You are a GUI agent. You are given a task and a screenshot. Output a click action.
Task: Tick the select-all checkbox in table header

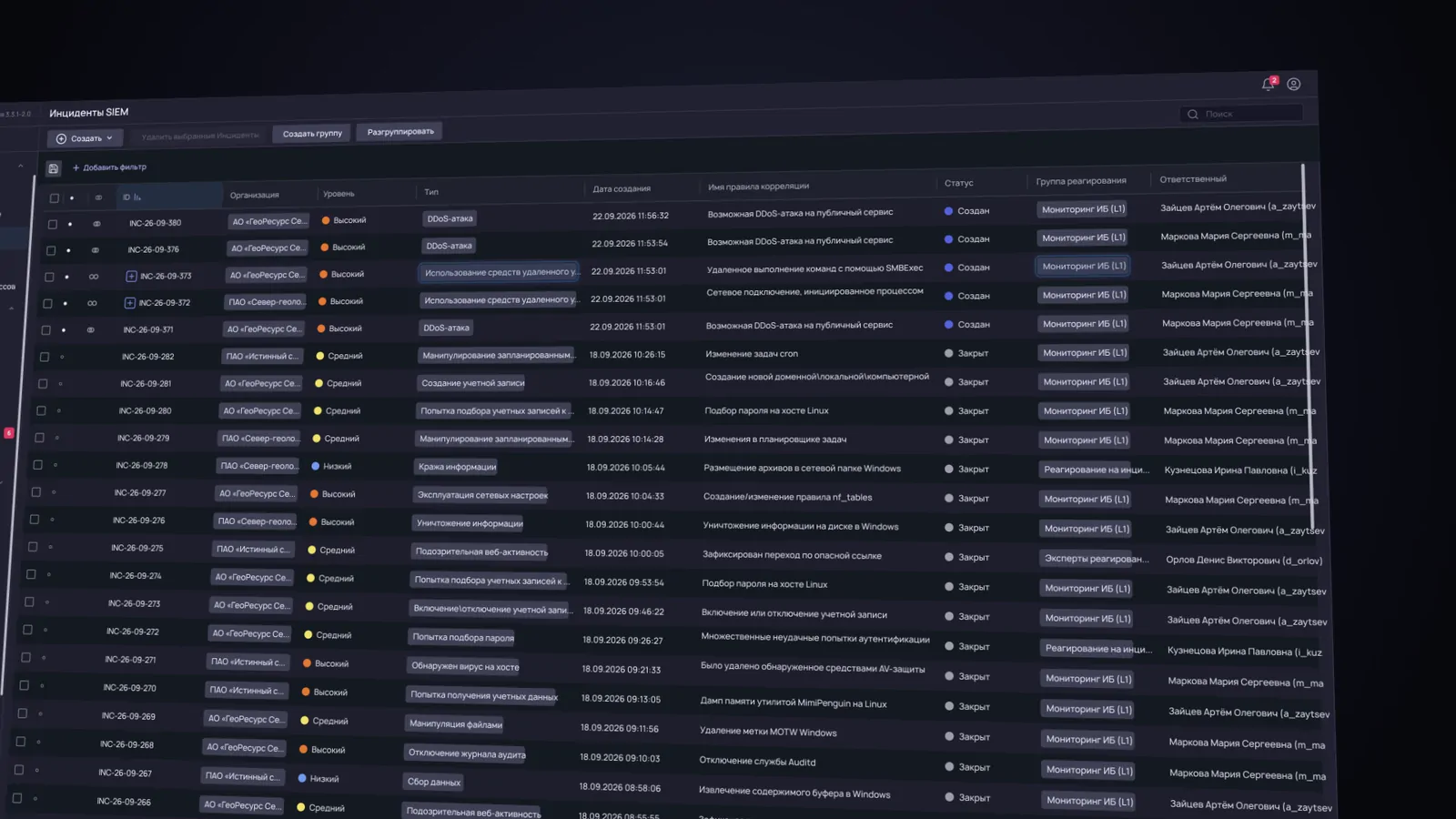click(x=55, y=197)
